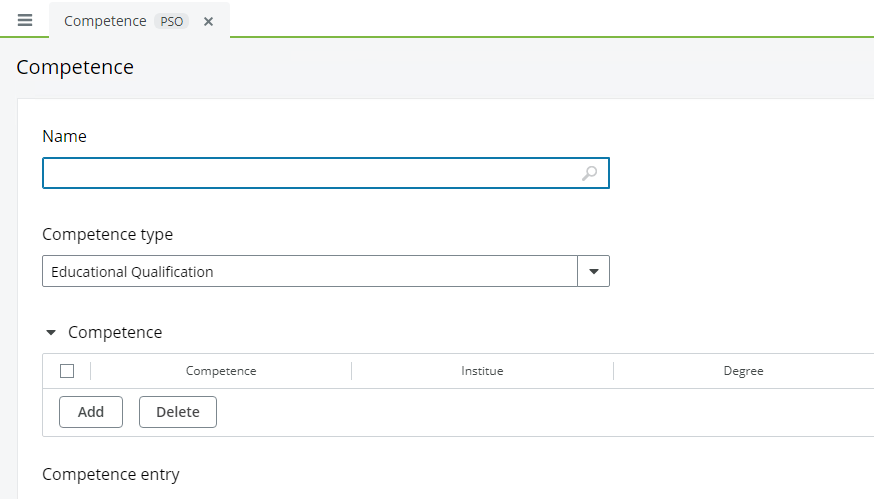This screenshot has height=499, width=874.
Task: Sort by the Institue column header
Action: click(x=482, y=371)
